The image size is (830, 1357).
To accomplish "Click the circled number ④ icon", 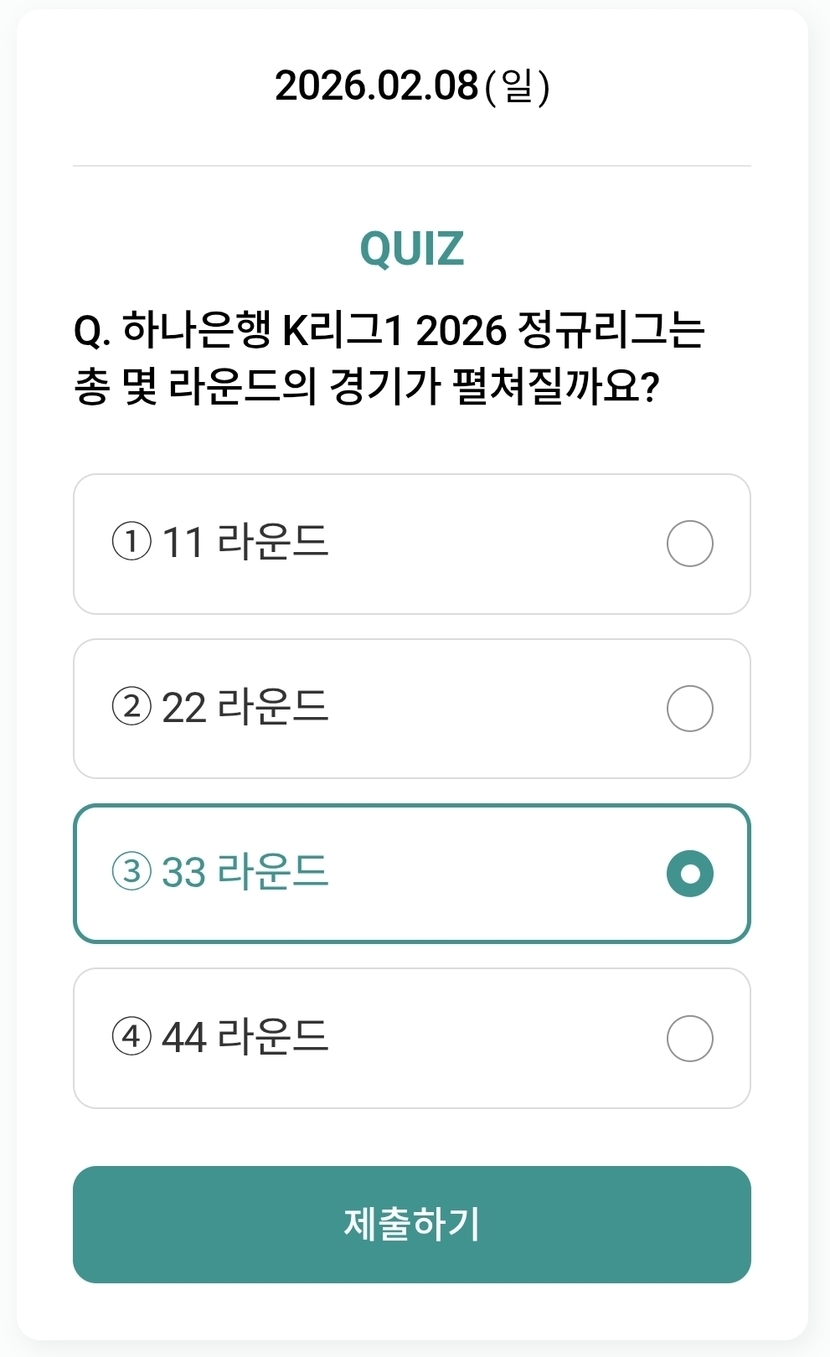I will 130,1039.
